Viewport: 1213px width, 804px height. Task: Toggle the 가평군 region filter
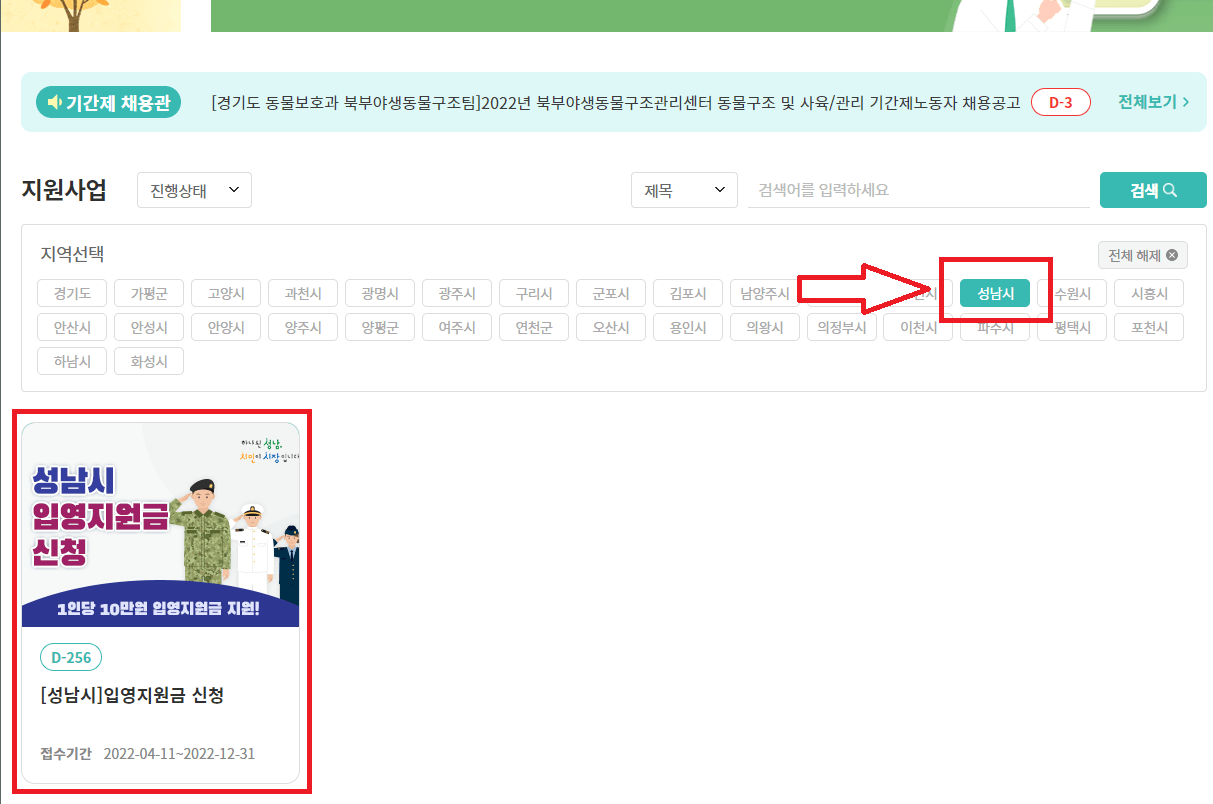point(149,293)
